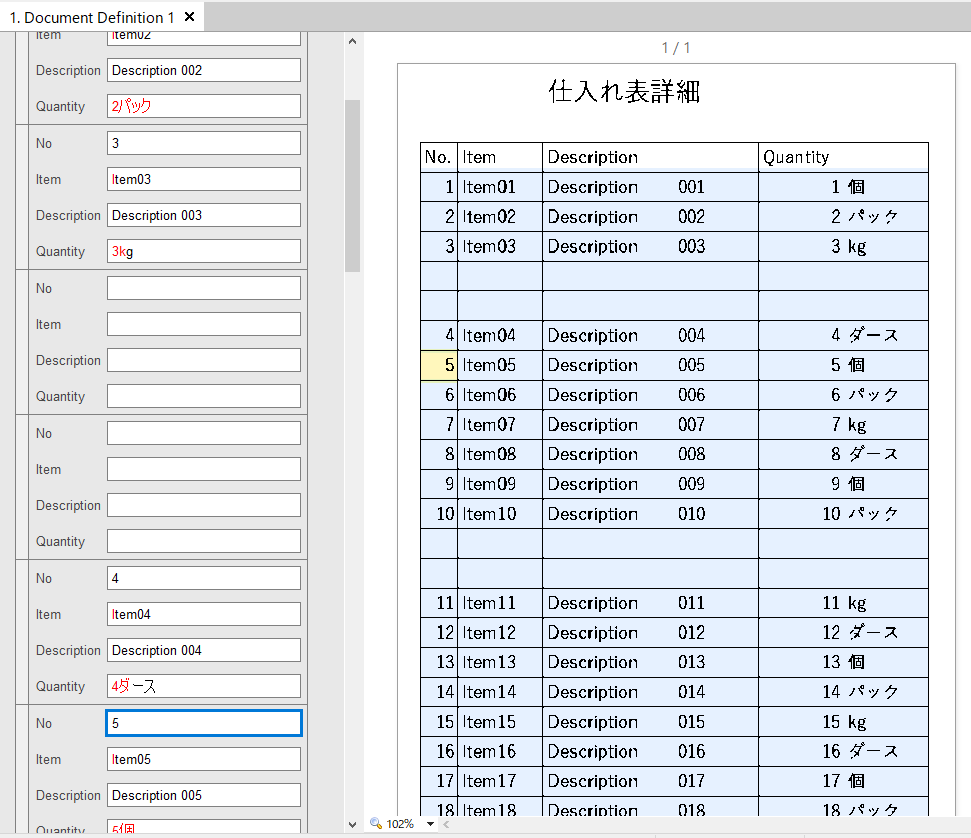Click Description field containing Description 002
This screenshot has height=838, width=971.
(204, 70)
